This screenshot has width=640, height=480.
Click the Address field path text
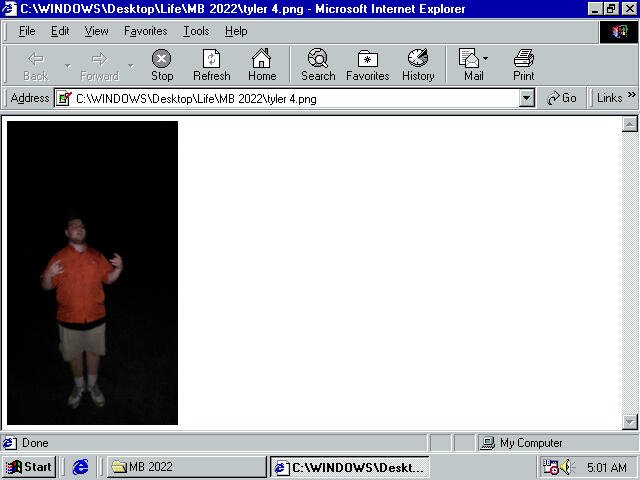pyautogui.click(x=196, y=99)
